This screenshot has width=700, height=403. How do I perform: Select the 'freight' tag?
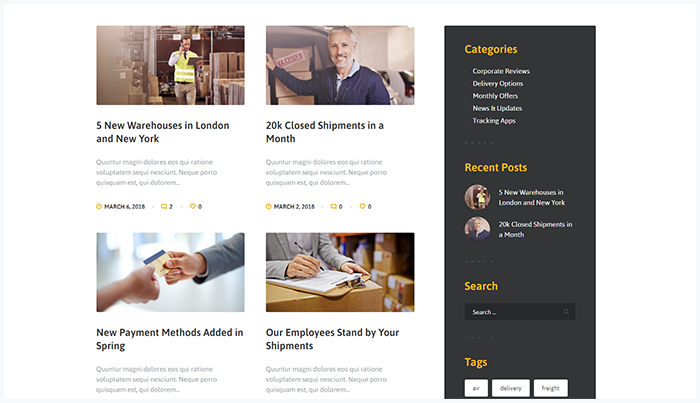[551, 388]
